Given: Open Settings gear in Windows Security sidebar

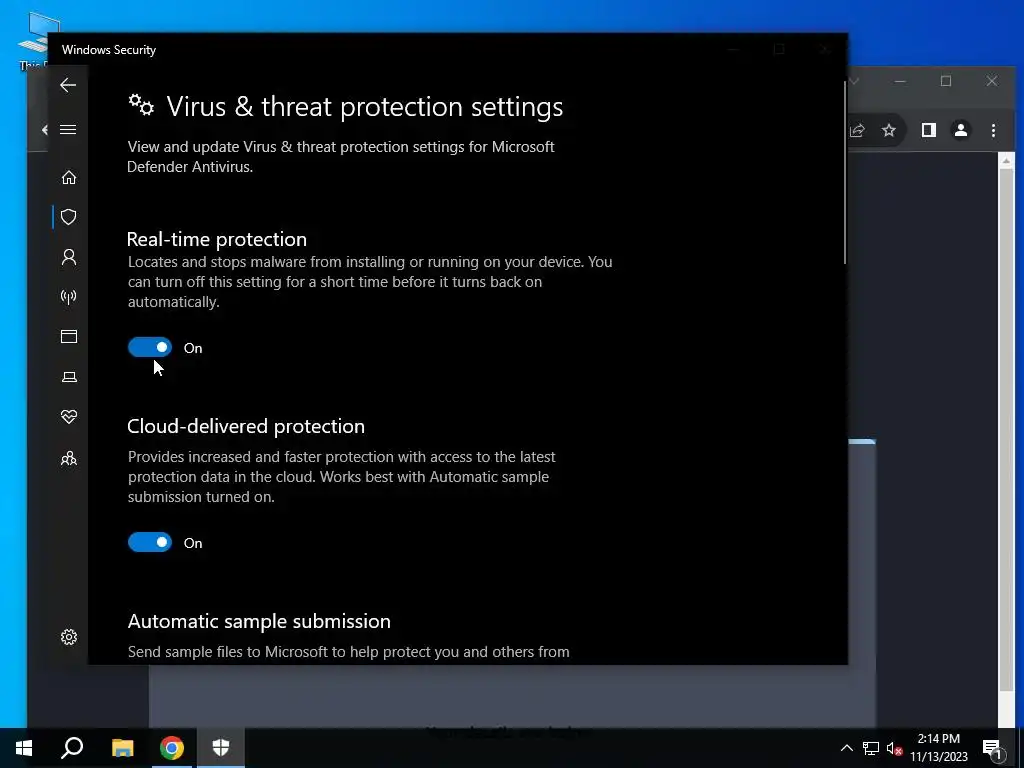Looking at the screenshot, I should point(69,637).
